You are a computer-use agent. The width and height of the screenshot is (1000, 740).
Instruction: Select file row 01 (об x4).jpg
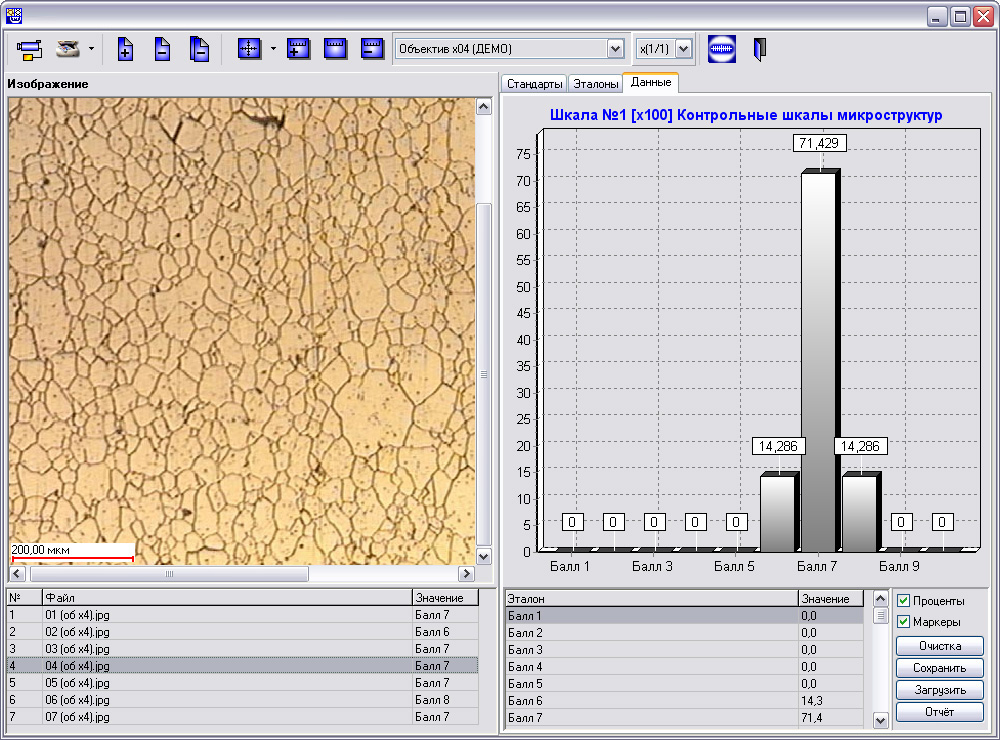coord(242,615)
